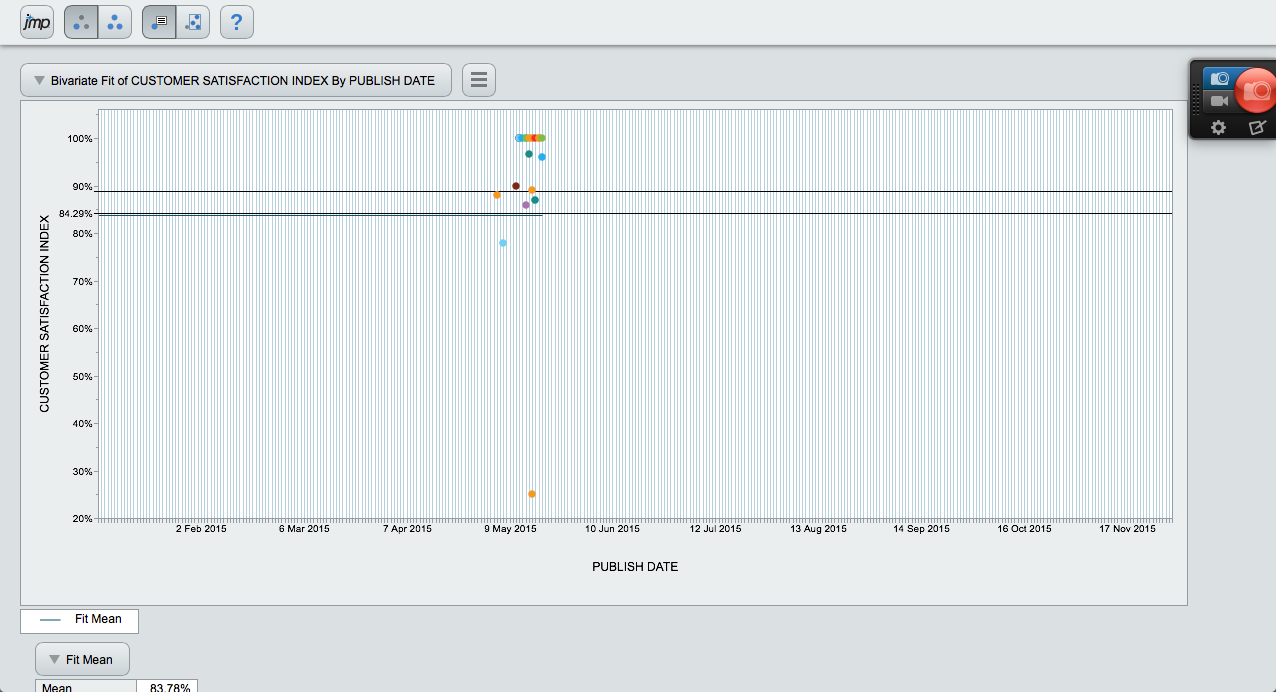Open the Help question mark icon
This screenshot has width=1276, height=692.
click(236, 21)
